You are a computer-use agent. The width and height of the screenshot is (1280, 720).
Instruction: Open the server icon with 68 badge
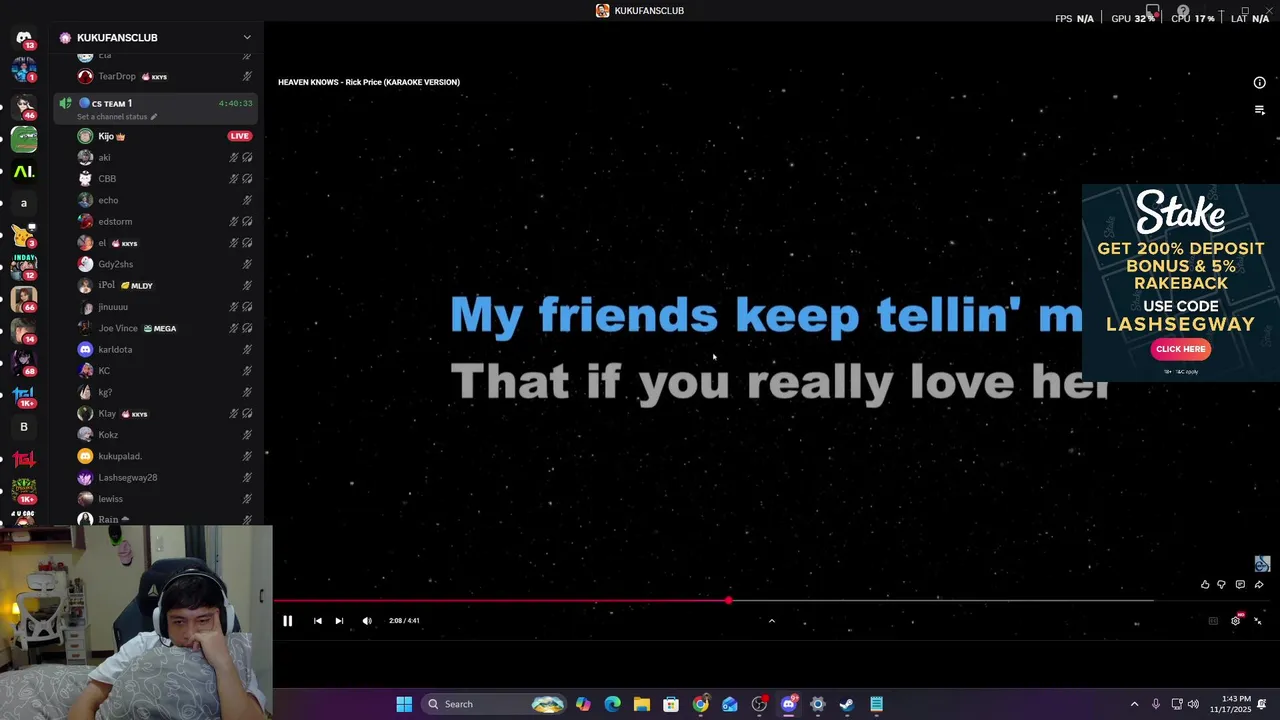(x=24, y=361)
